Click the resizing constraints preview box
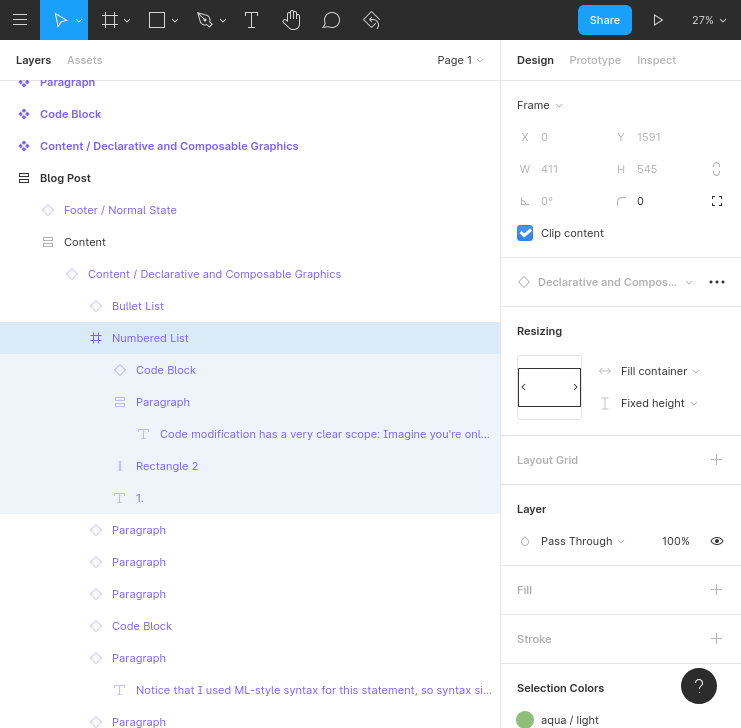 [549, 387]
